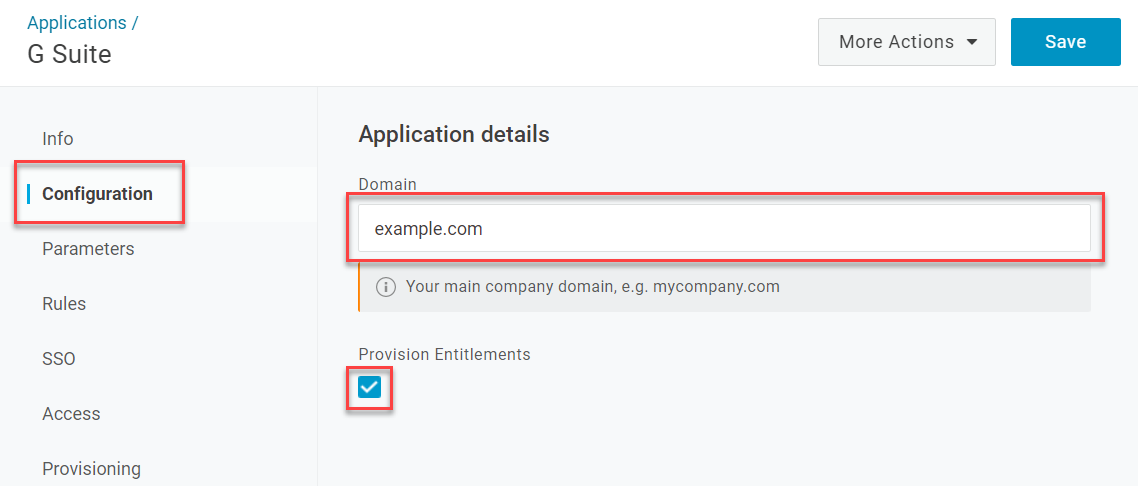This screenshot has width=1138, height=486.
Task: Open the More Actions dropdown
Action: point(906,42)
